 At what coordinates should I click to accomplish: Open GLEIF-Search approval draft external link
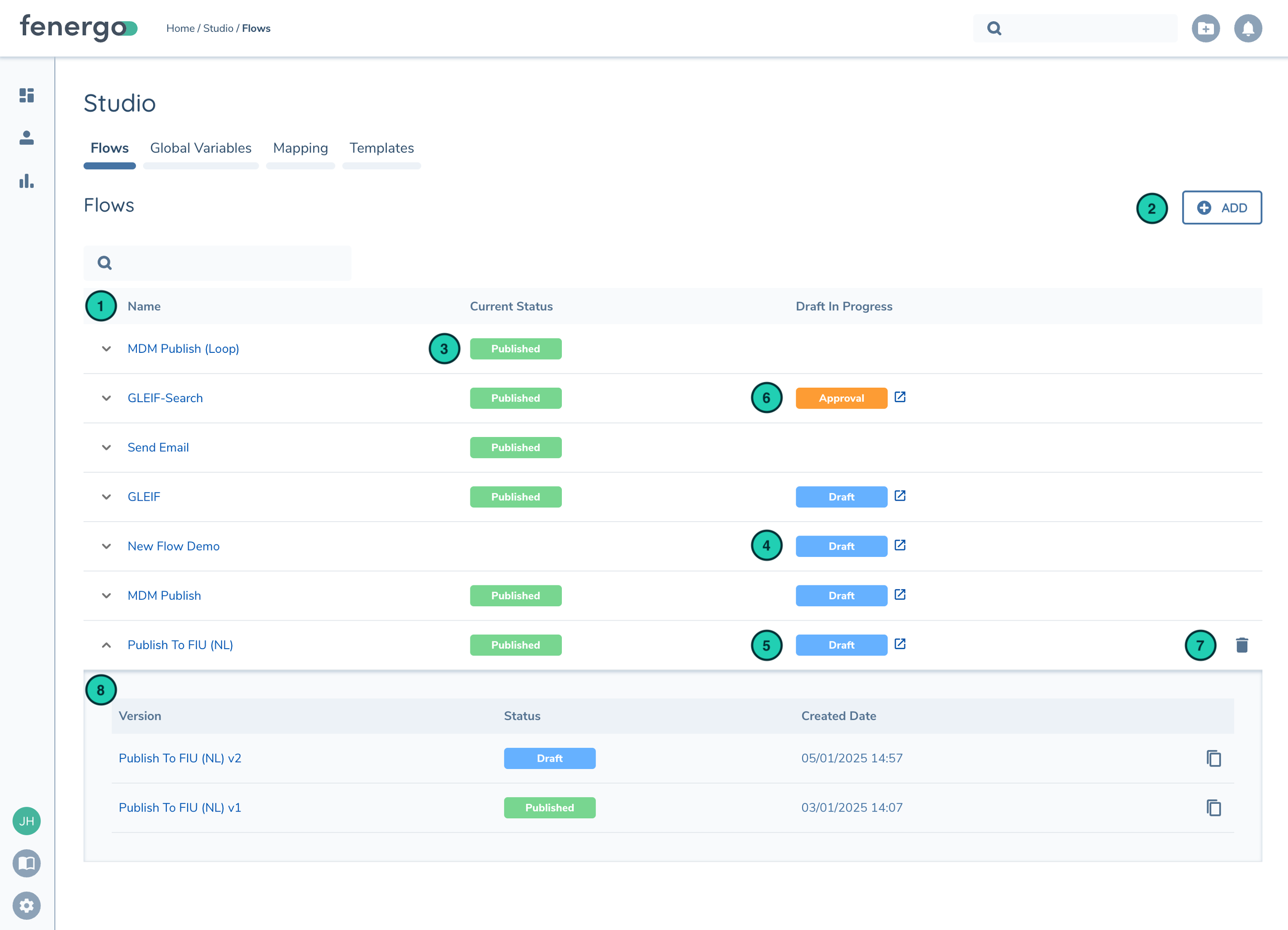[x=900, y=397]
